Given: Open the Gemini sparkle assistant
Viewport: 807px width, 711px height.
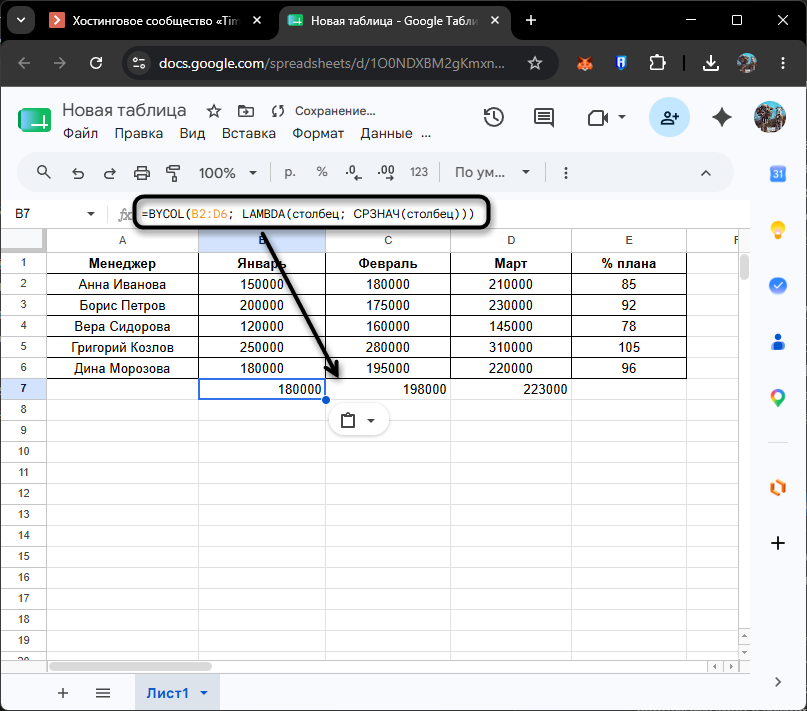Looking at the screenshot, I should coord(722,117).
